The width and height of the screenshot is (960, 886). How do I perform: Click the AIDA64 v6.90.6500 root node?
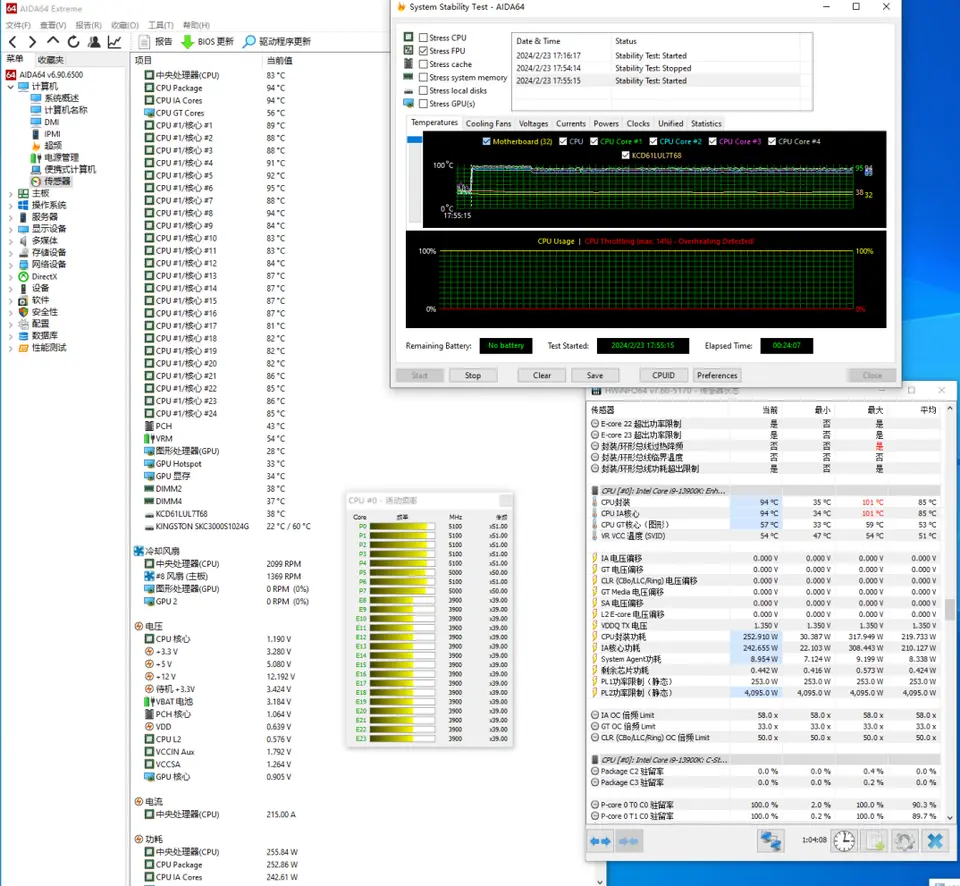pyautogui.click(x=51, y=75)
